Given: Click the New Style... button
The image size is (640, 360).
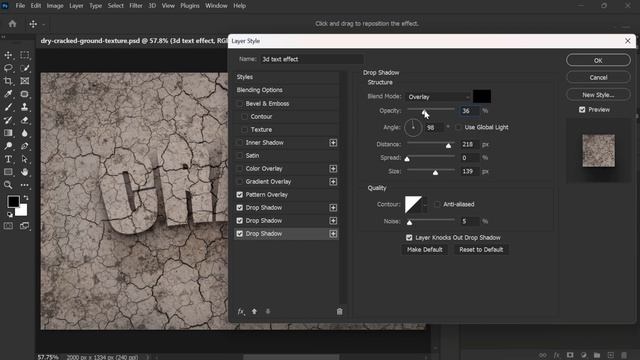Looking at the screenshot, I should click(598, 95).
